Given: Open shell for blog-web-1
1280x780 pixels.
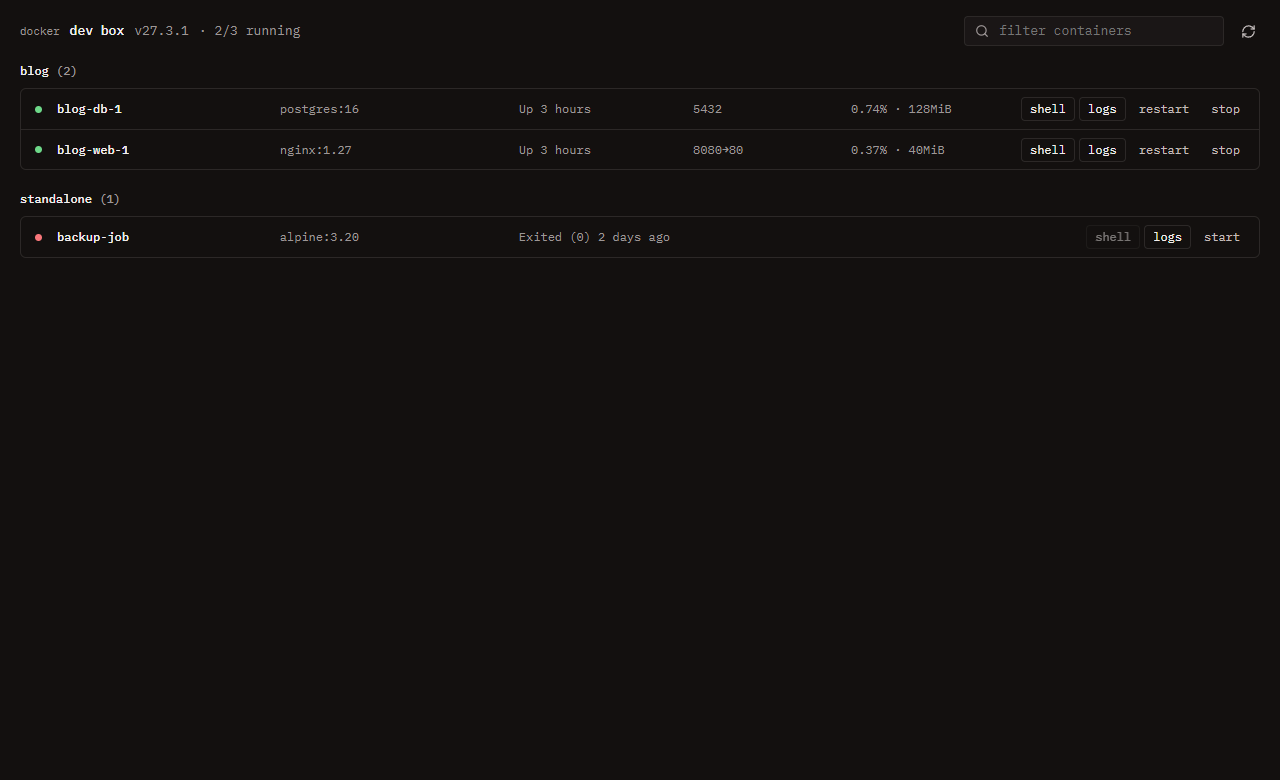Looking at the screenshot, I should tap(1048, 150).
